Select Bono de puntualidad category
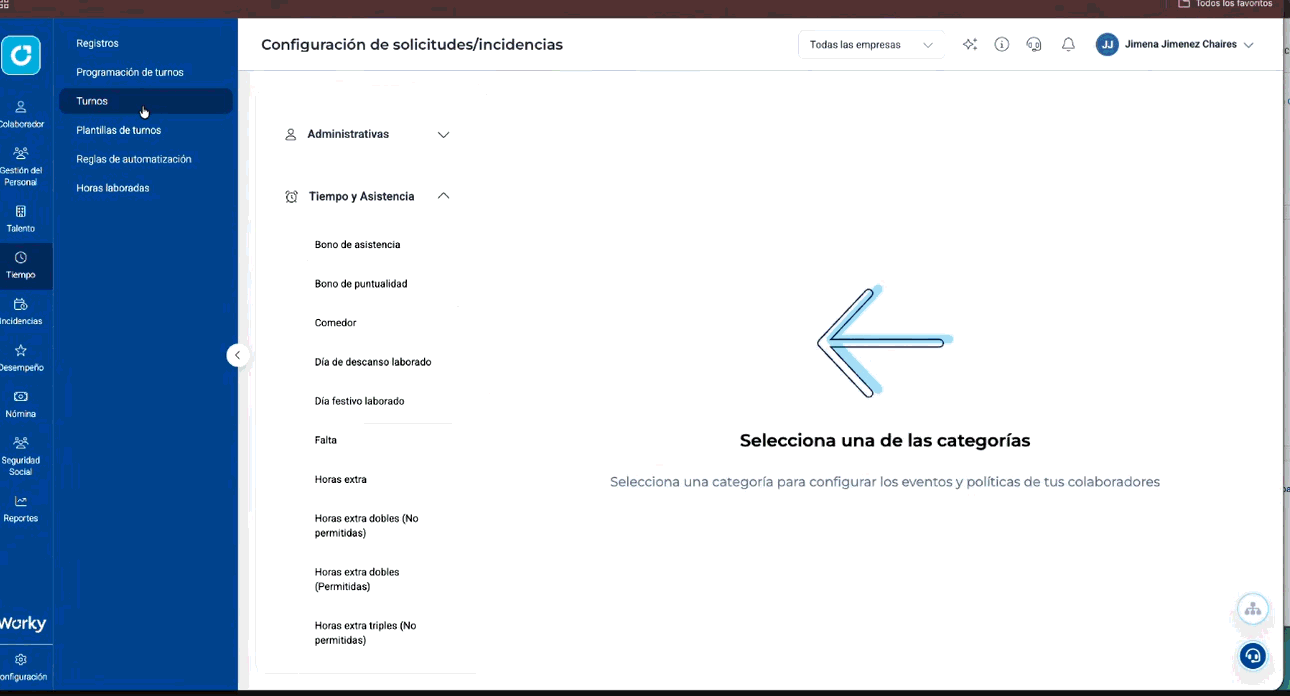1290x696 pixels. tap(361, 284)
